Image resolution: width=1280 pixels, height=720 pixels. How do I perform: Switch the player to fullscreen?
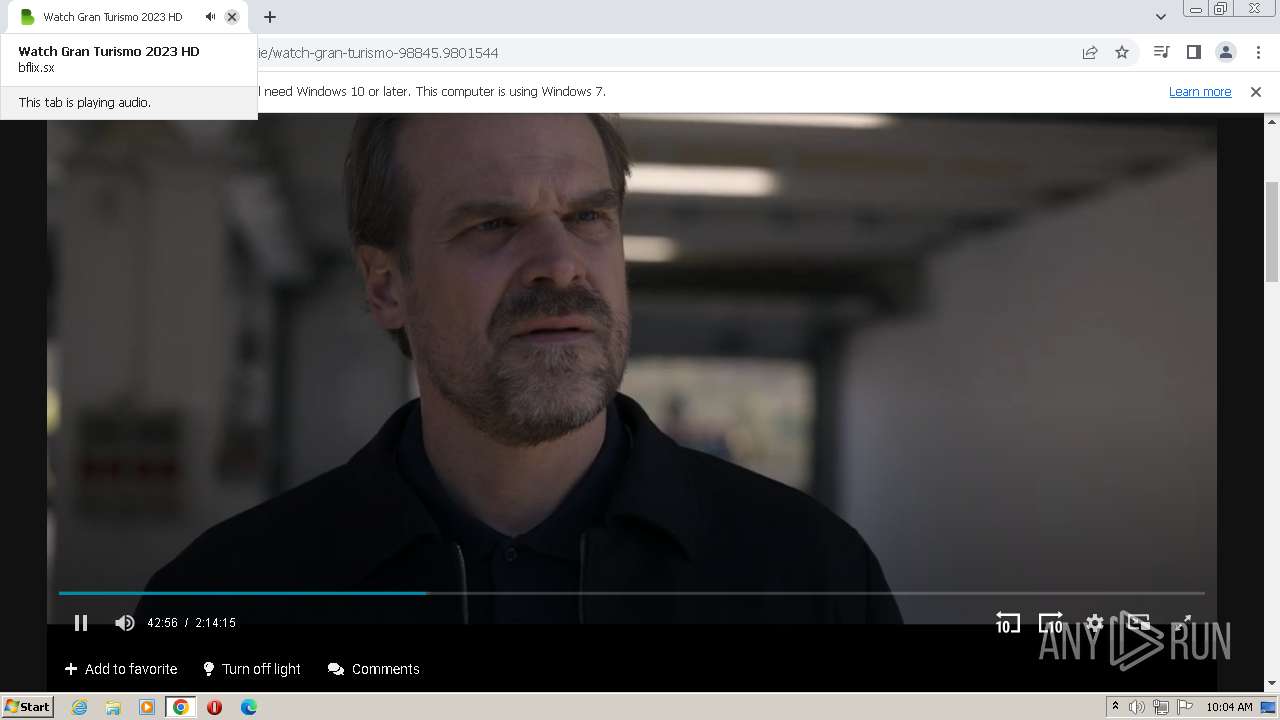click(1182, 623)
